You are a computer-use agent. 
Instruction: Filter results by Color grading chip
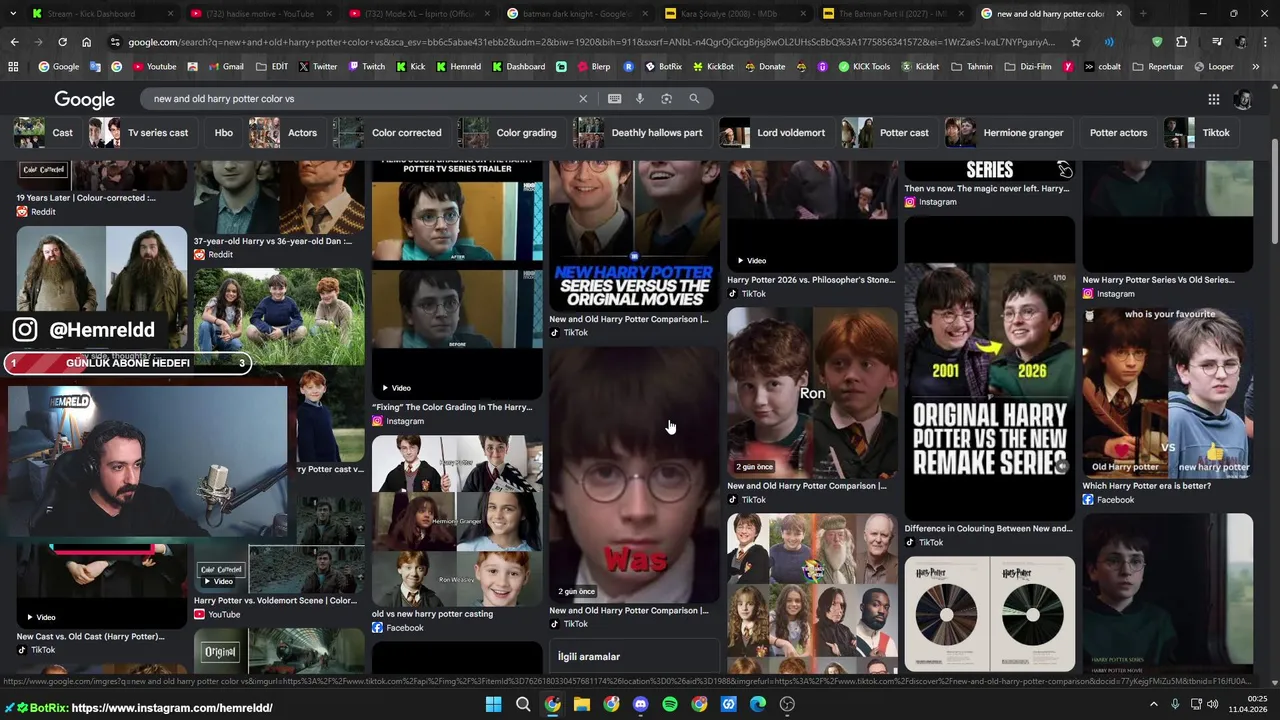point(510,133)
